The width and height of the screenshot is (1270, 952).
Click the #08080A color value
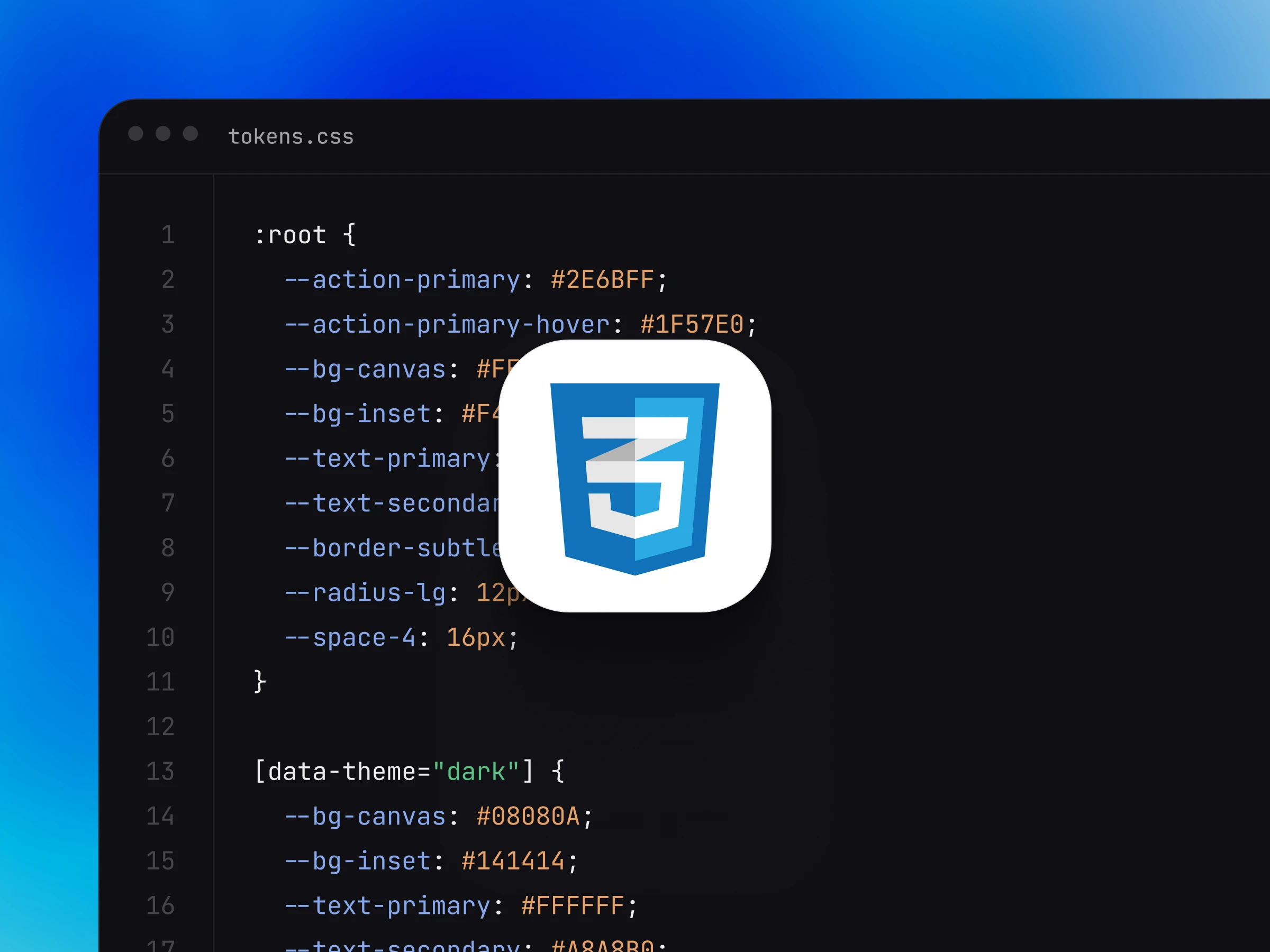click(x=528, y=817)
